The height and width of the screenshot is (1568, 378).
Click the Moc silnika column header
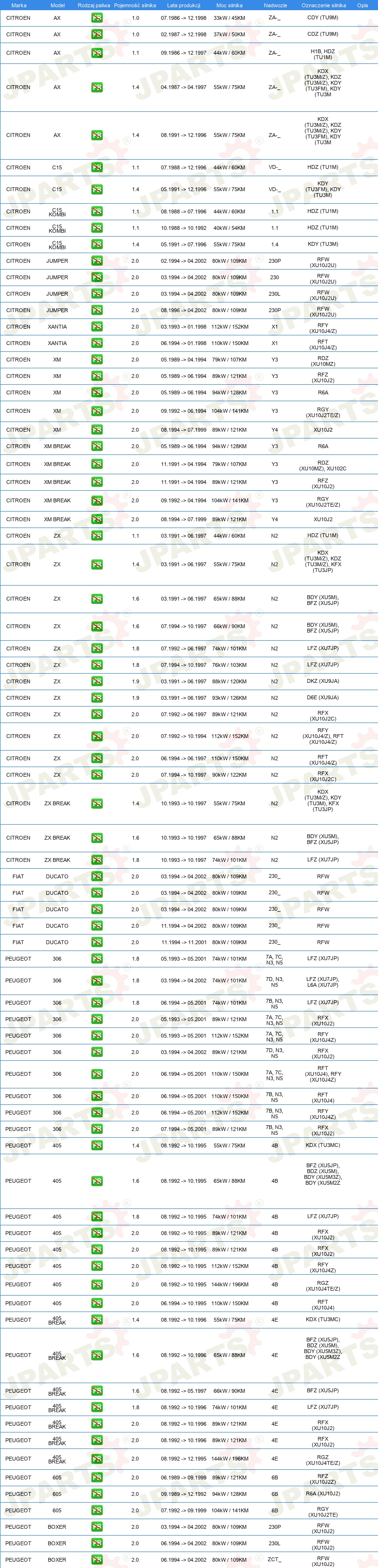pos(229,5)
